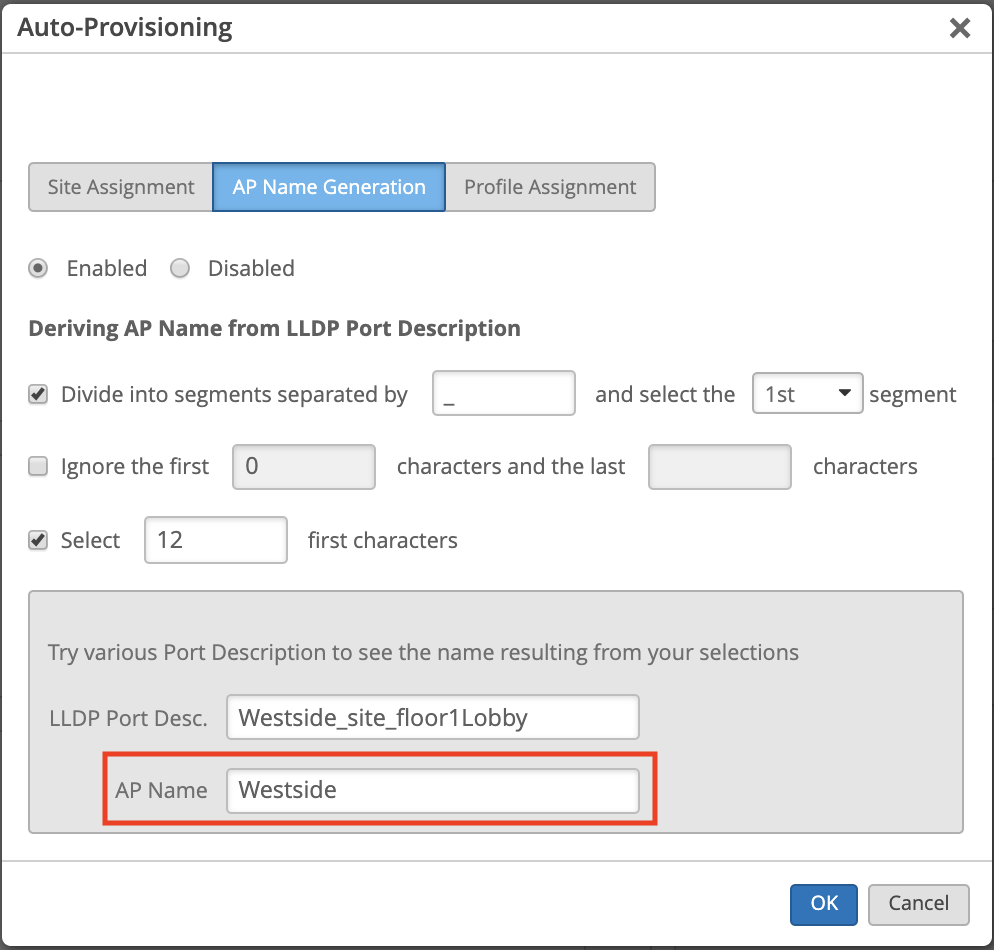Viewport: 994px width, 950px height.
Task: Choose the Disabled radio button
Action: (180, 268)
